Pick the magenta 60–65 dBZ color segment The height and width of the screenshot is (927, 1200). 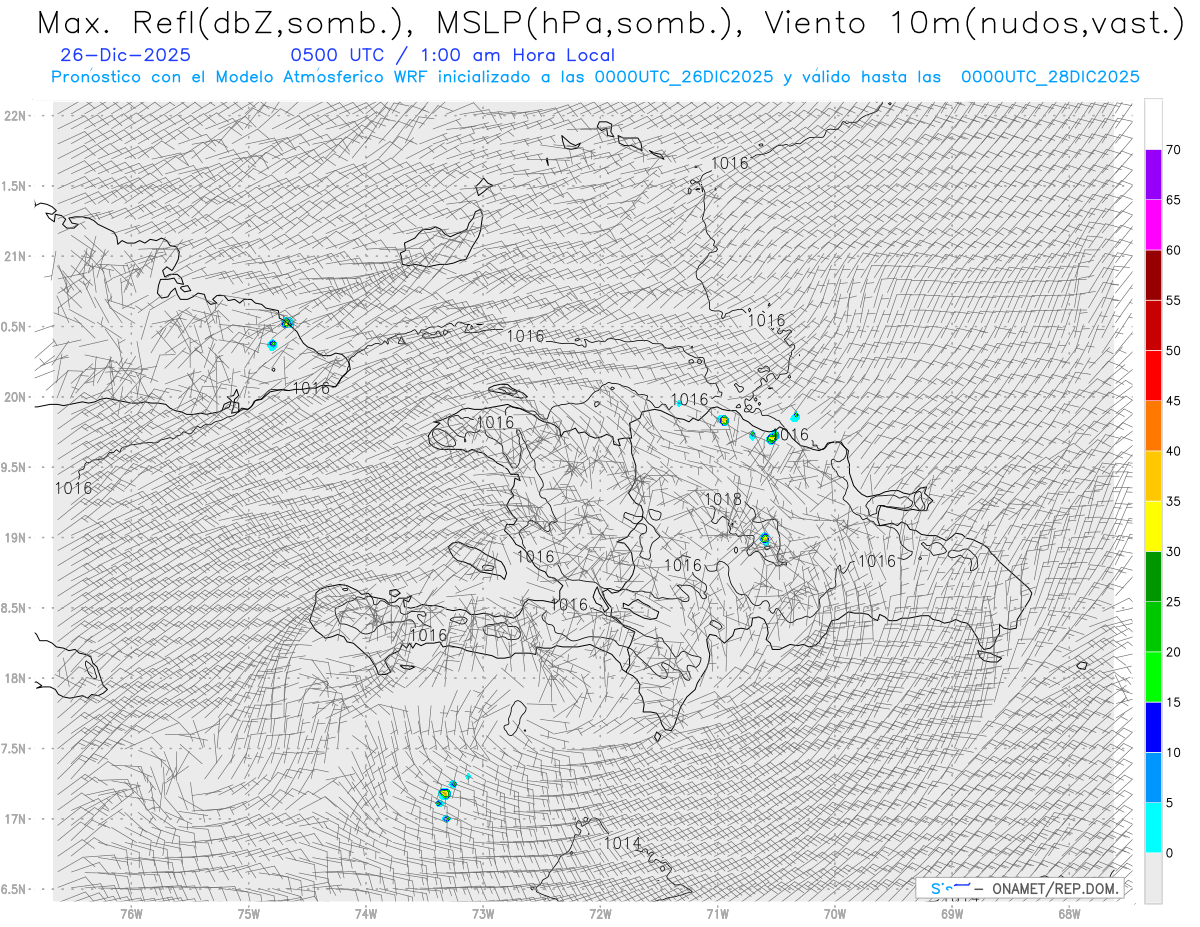click(x=1153, y=225)
